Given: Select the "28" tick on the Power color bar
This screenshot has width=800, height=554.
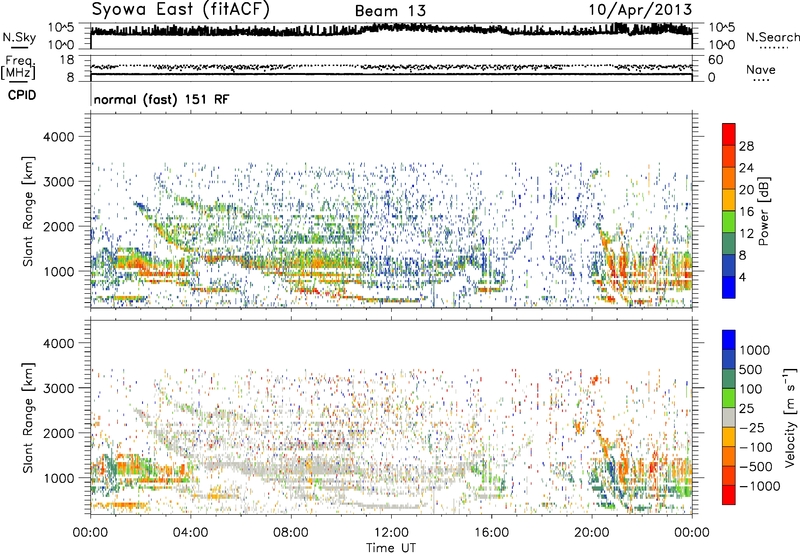Looking at the screenshot, I should [x=746, y=146].
